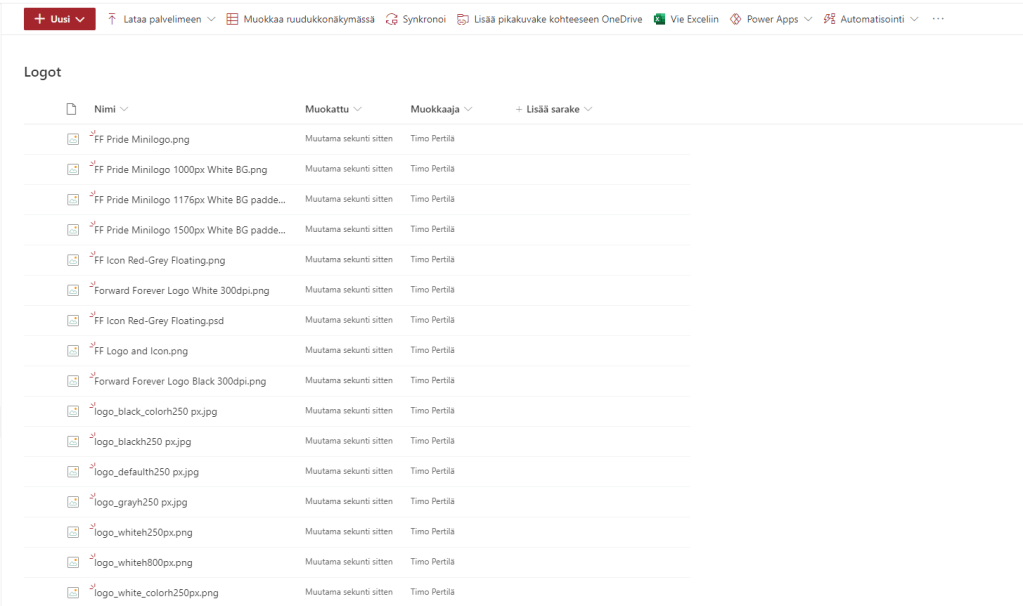Screen dimensions: 1023x606
Task: Click the grid view edit icon
Action: (x=232, y=19)
